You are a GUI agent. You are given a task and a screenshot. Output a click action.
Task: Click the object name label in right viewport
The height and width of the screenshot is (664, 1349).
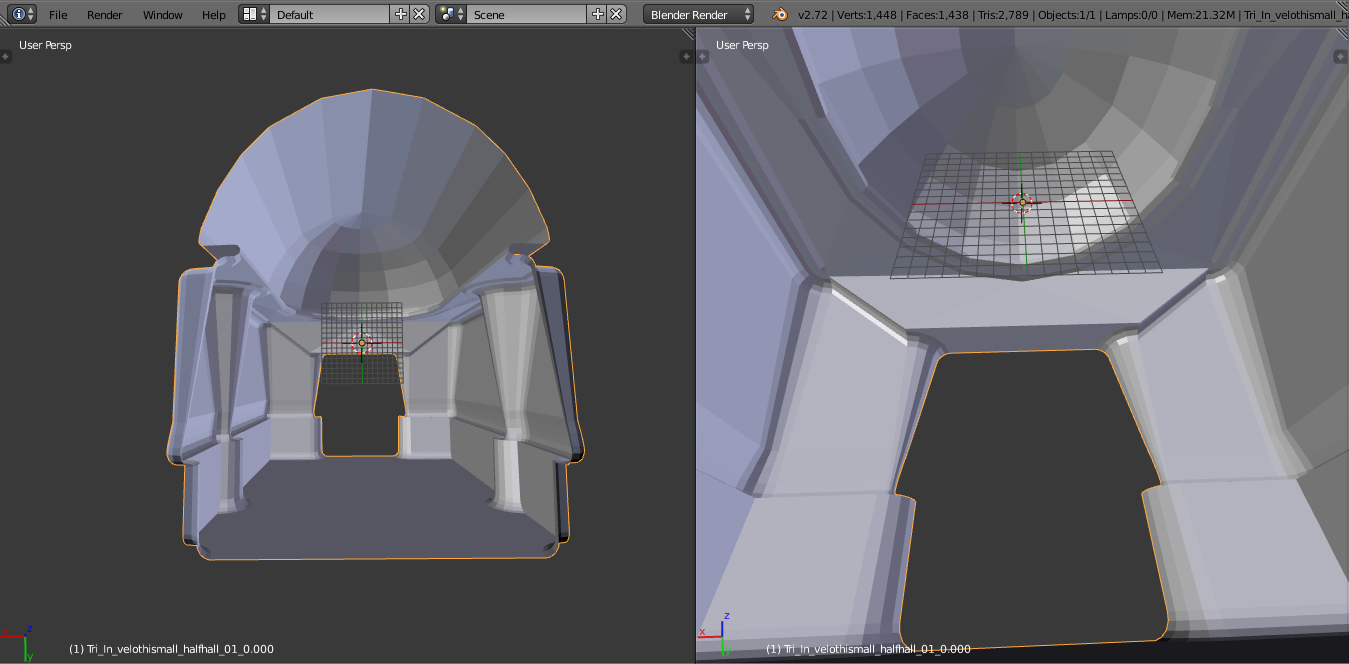click(868, 649)
